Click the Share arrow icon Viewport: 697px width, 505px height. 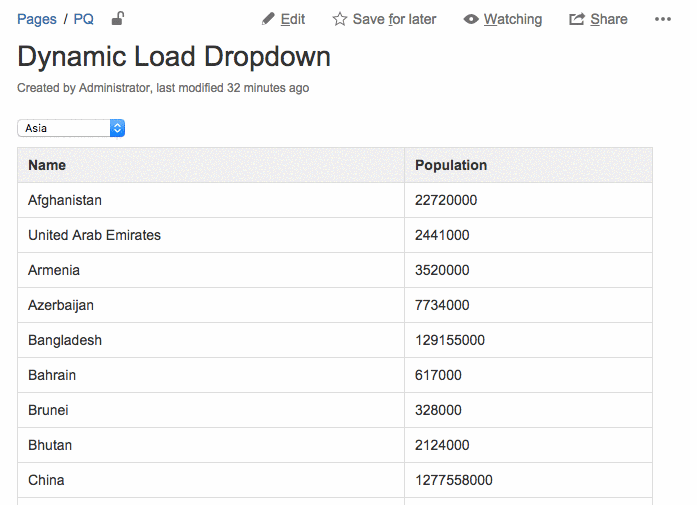577,19
